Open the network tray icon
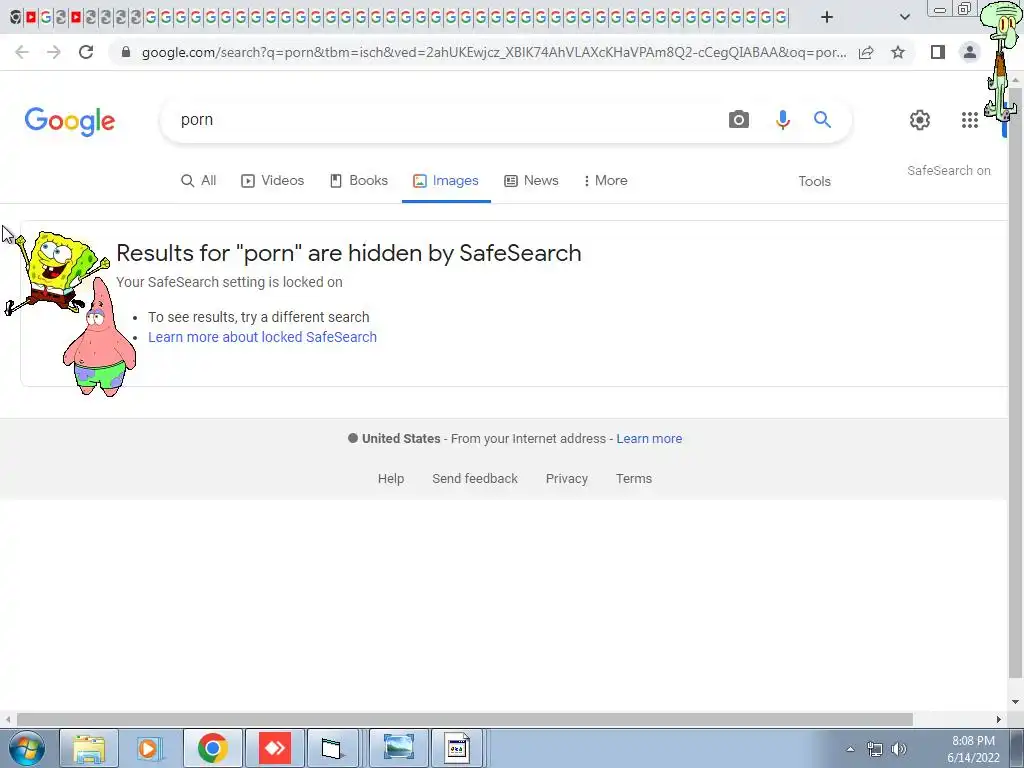This screenshot has height=768, width=1024. (x=874, y=749)
